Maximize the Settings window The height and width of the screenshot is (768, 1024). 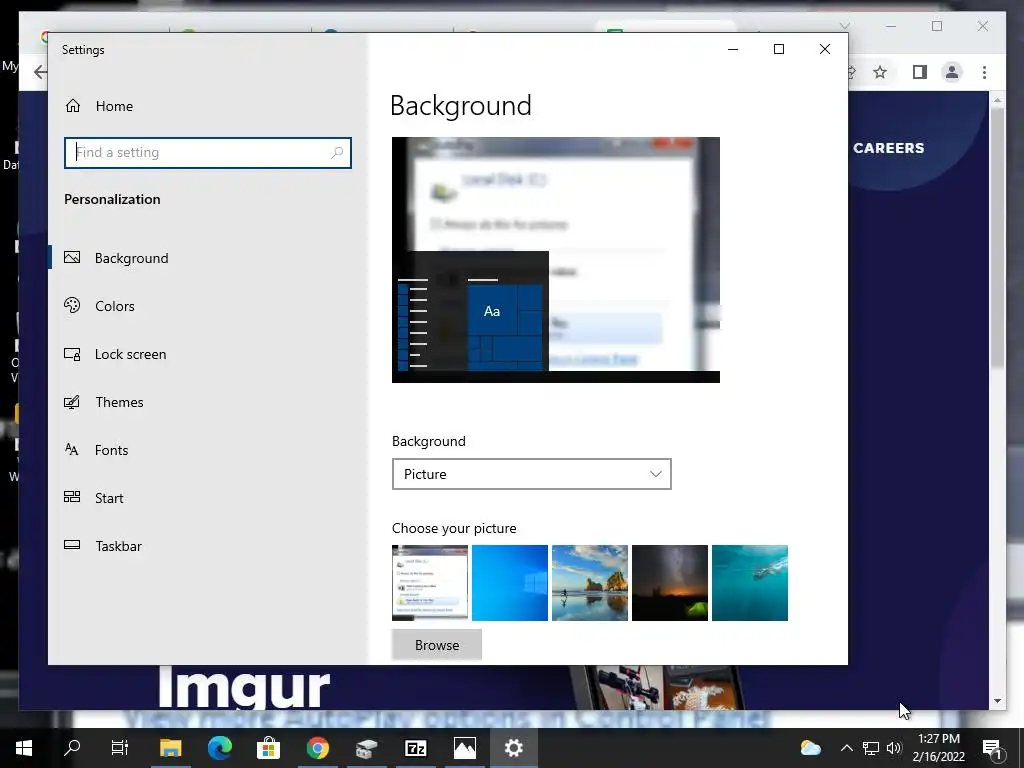tap(778, 49)
